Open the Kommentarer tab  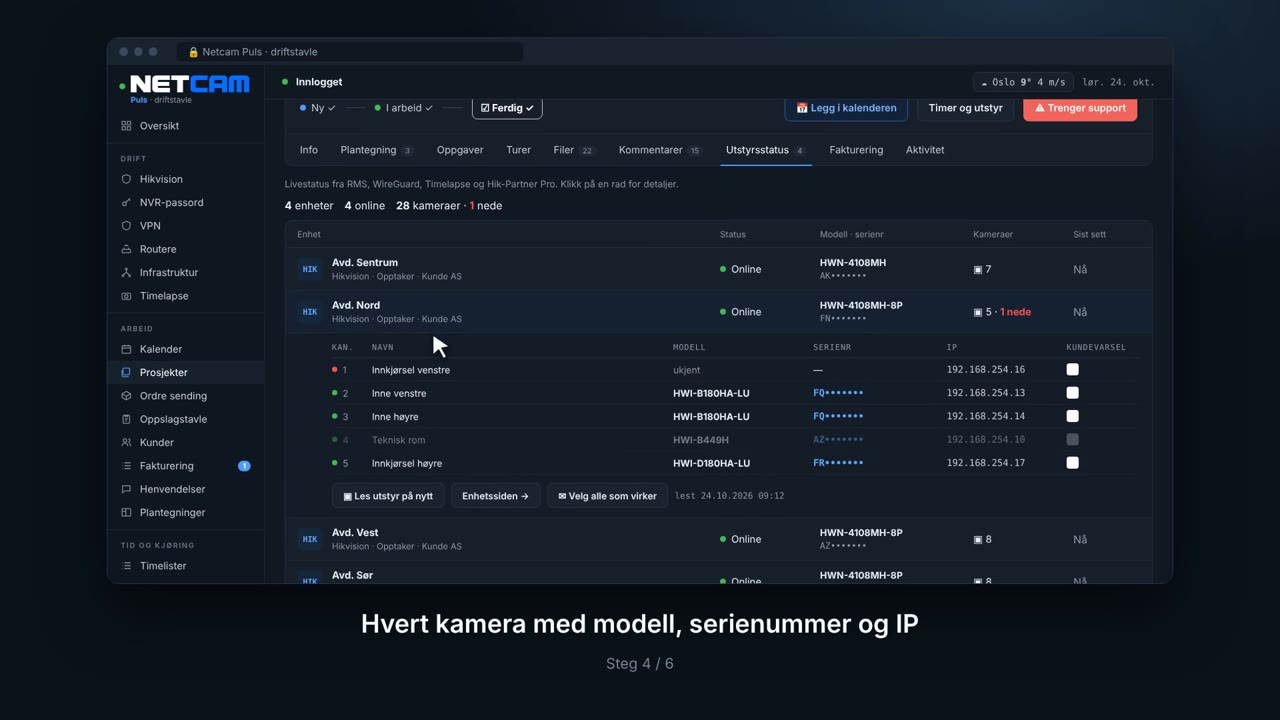(660, 150)
